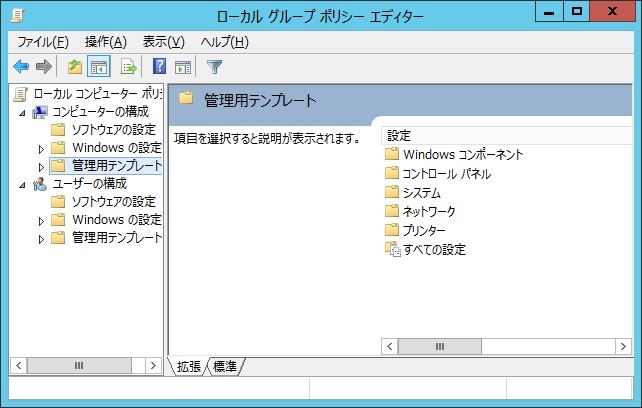The height and width of the screenshot is (408, 642).
Task: Click the Filter funnel toolbar icon
Action: 214,66
